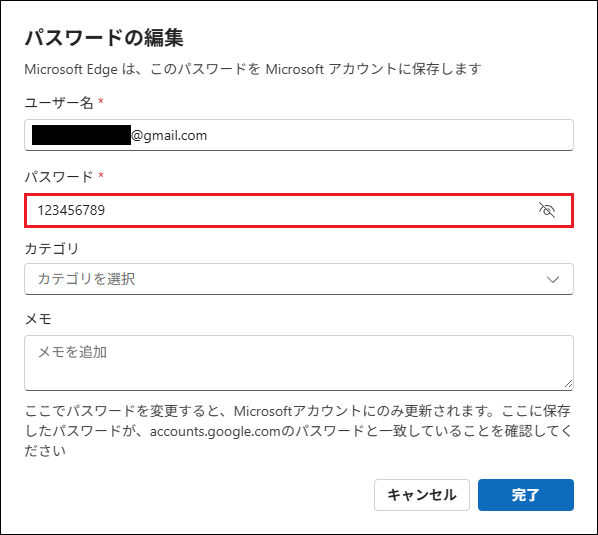
Task: Click the メモ label
Action: point(38,319)
